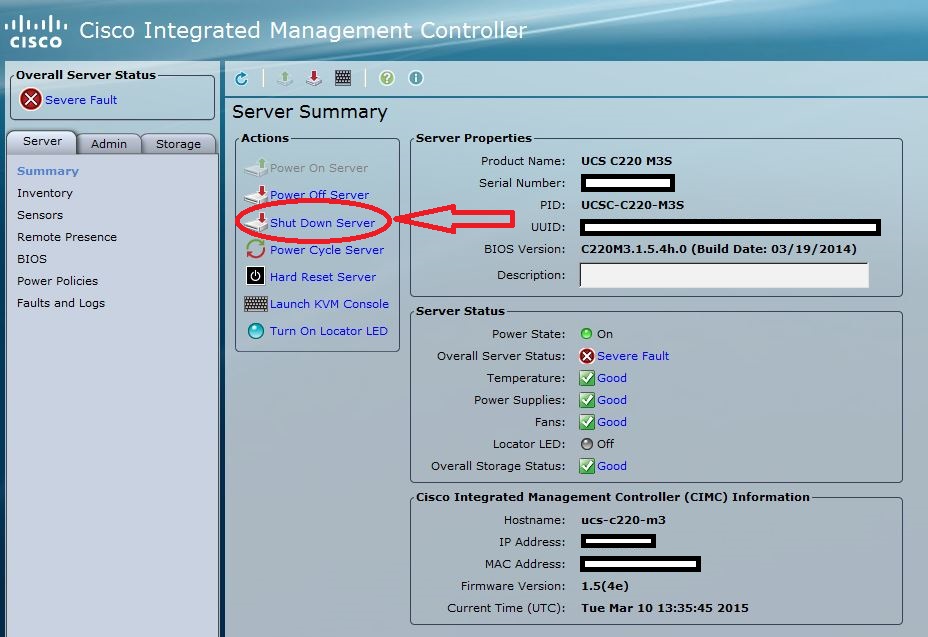Click the Power Cycle Server link
The image size is (928, 637).
click(327, 250)
